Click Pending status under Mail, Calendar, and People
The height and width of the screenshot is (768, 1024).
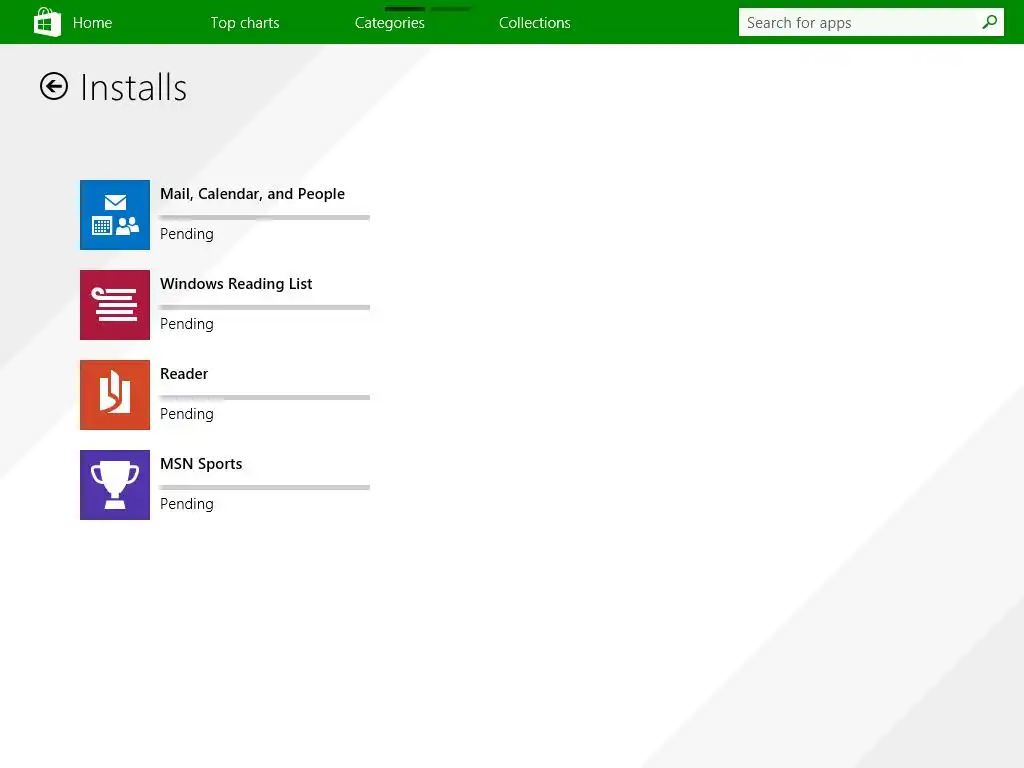pyautogui.click(x=187, y=234)
